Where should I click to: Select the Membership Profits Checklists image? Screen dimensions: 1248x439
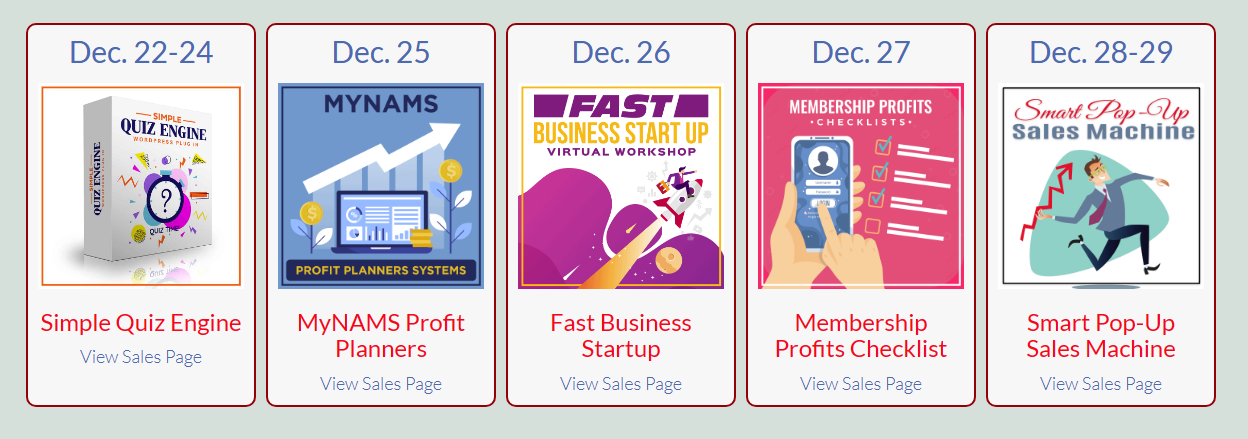[861, 186]
